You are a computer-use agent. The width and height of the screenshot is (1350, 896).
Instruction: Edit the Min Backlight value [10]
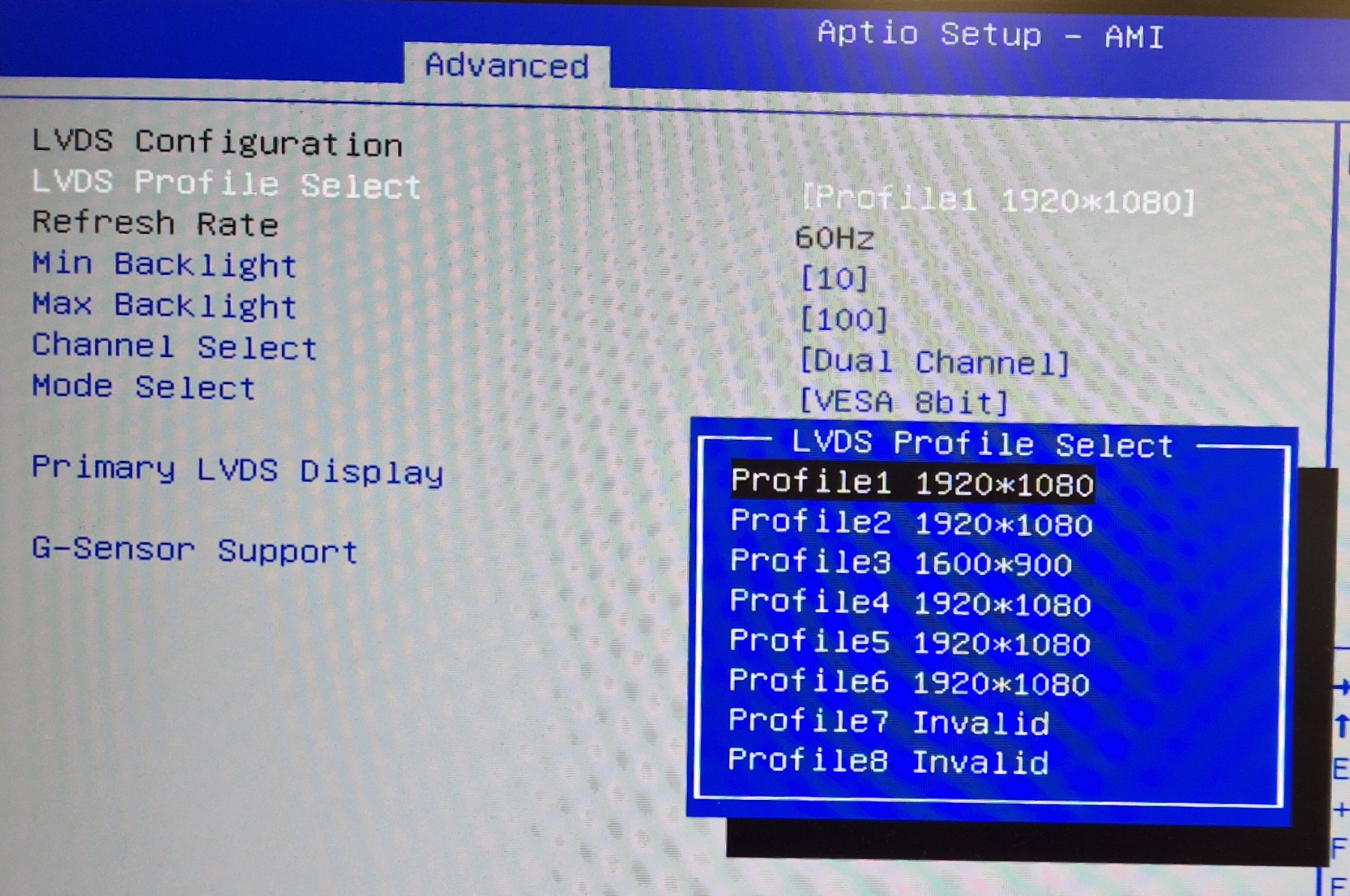(835, 280)
